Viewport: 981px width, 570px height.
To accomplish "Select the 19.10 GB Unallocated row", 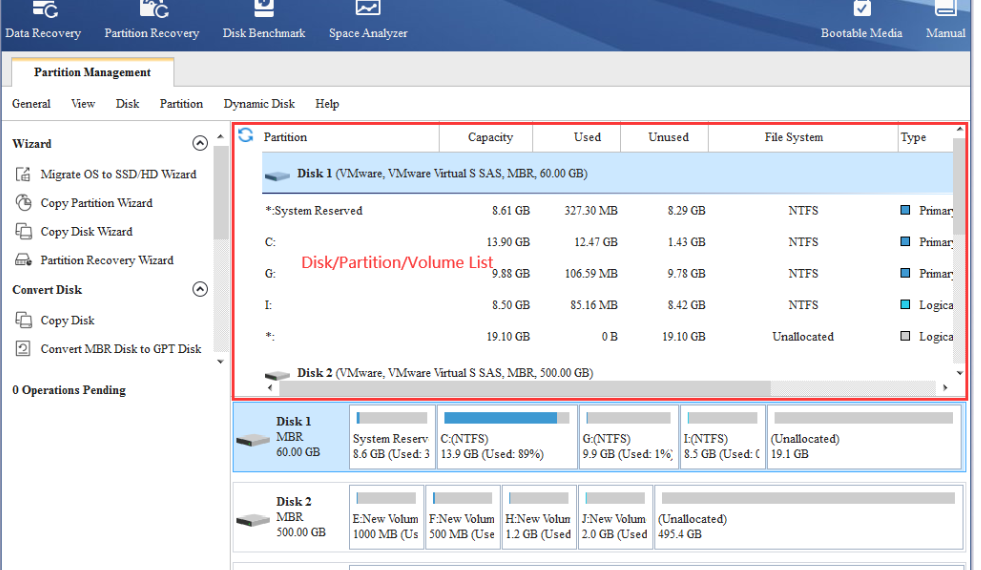I will (x=607, y=337).
